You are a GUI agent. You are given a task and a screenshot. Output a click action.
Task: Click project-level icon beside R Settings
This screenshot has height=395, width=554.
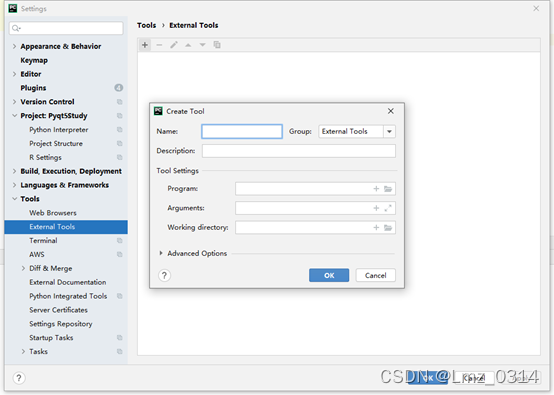click(x=120, y=157)
